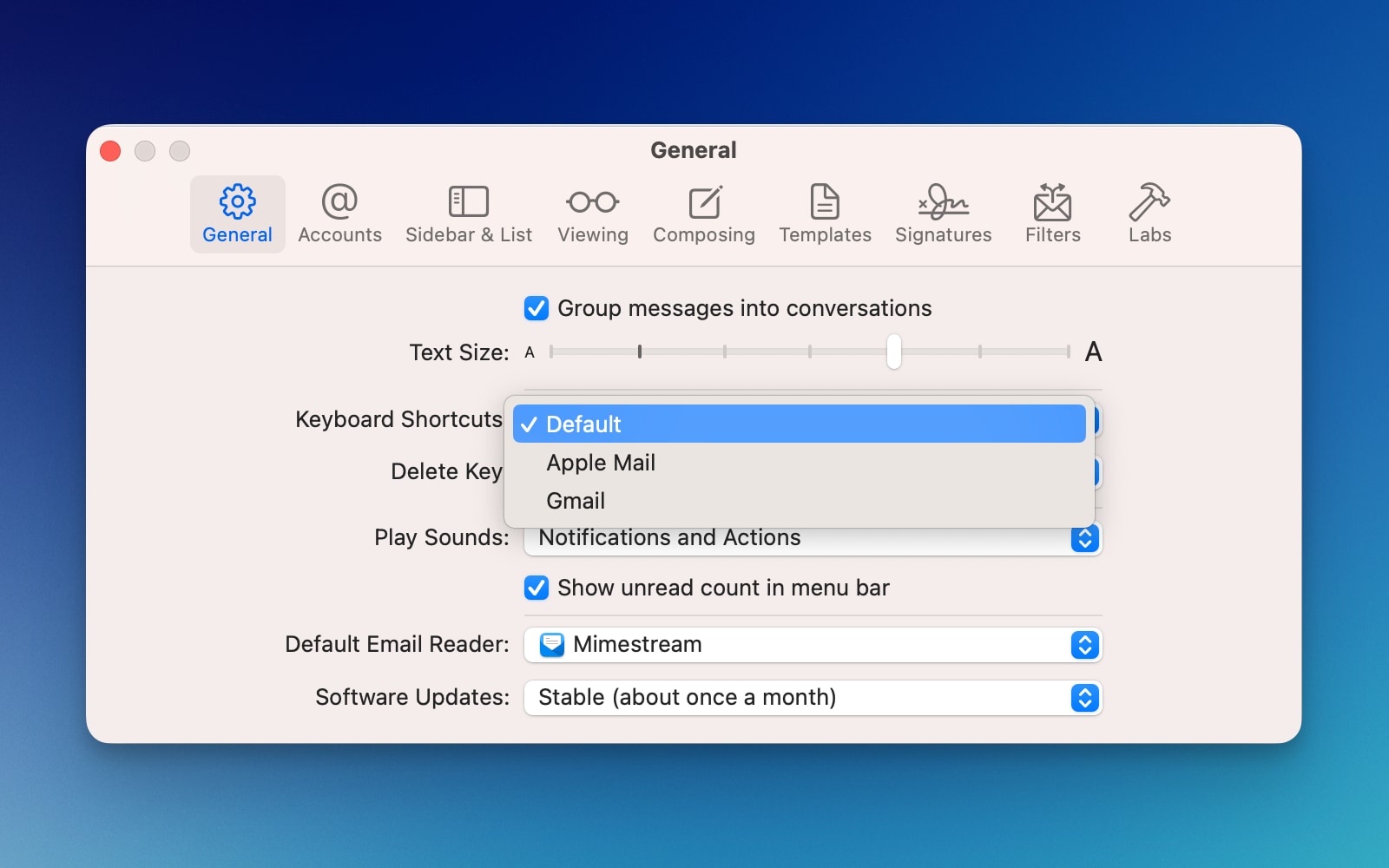Viewport: 1389px width, 868px height.
Task: Click the Play Sounds label
Action: pos(442,537)
